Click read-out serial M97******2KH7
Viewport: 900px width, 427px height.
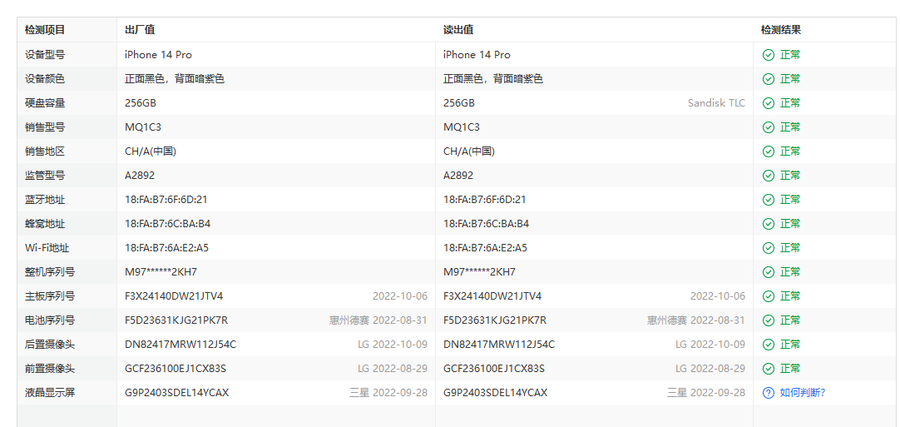coord(479,272)
